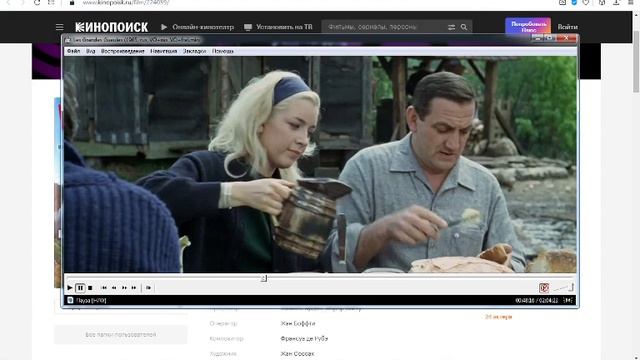Open the Вид menu in the player
This screenshot has width=640, height=360.
91,51
